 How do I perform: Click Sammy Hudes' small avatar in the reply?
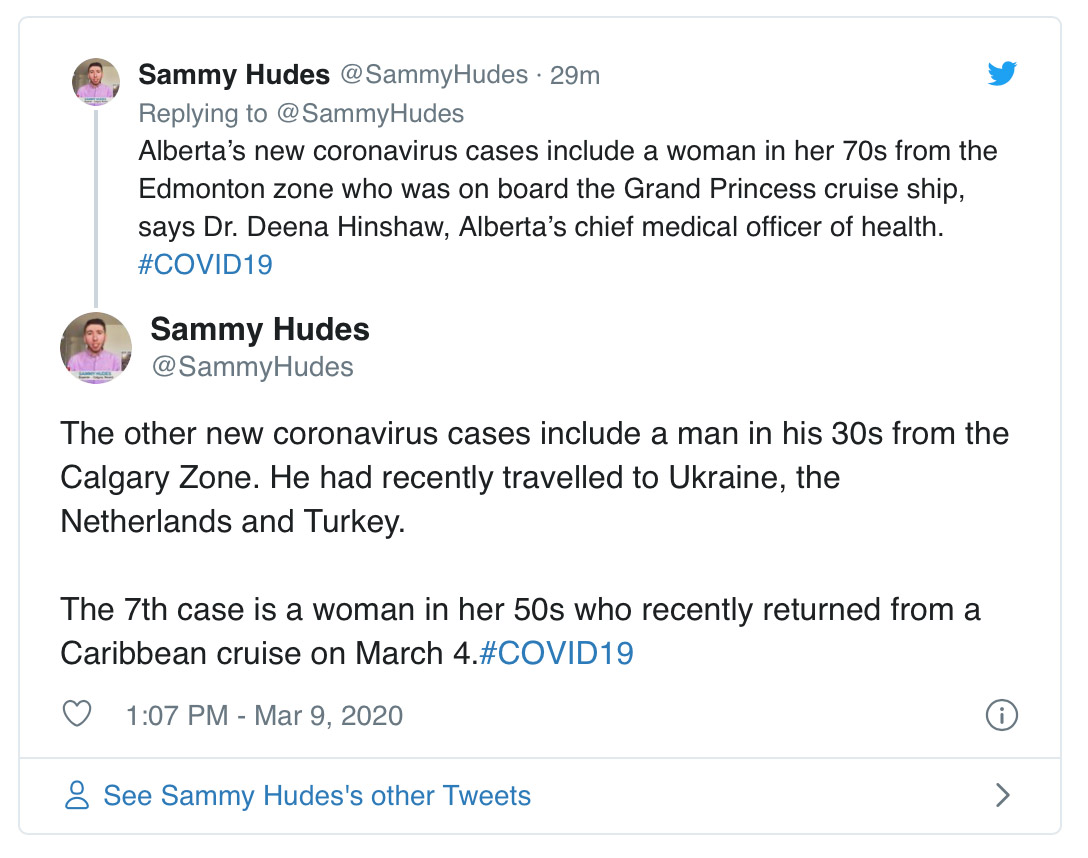click(96, 82)
